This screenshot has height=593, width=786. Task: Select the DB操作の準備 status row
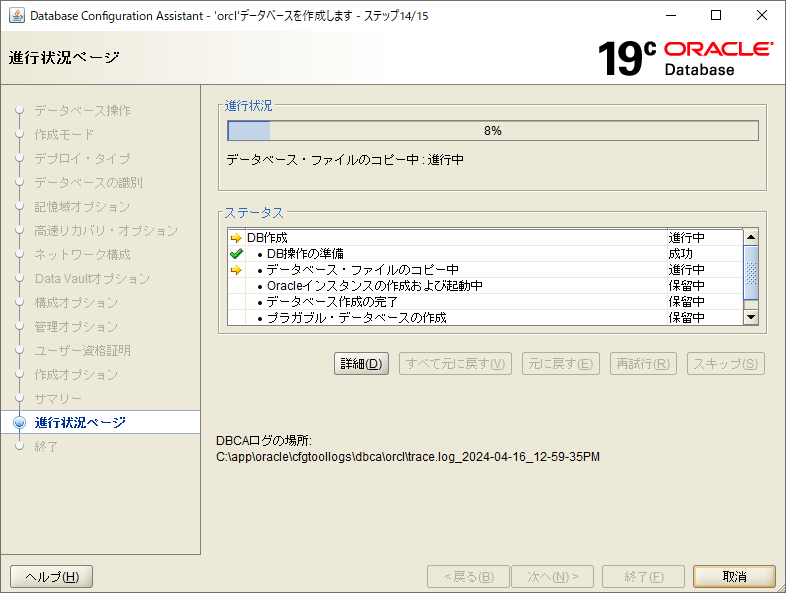485,254
